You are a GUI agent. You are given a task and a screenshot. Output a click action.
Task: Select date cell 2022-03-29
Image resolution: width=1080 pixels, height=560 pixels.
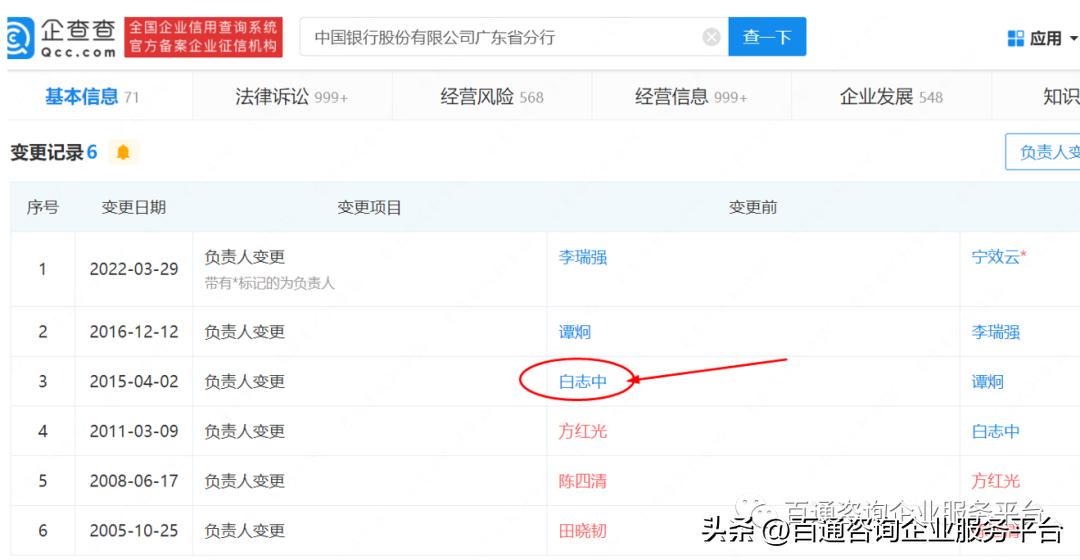click(x=134, y=269)
